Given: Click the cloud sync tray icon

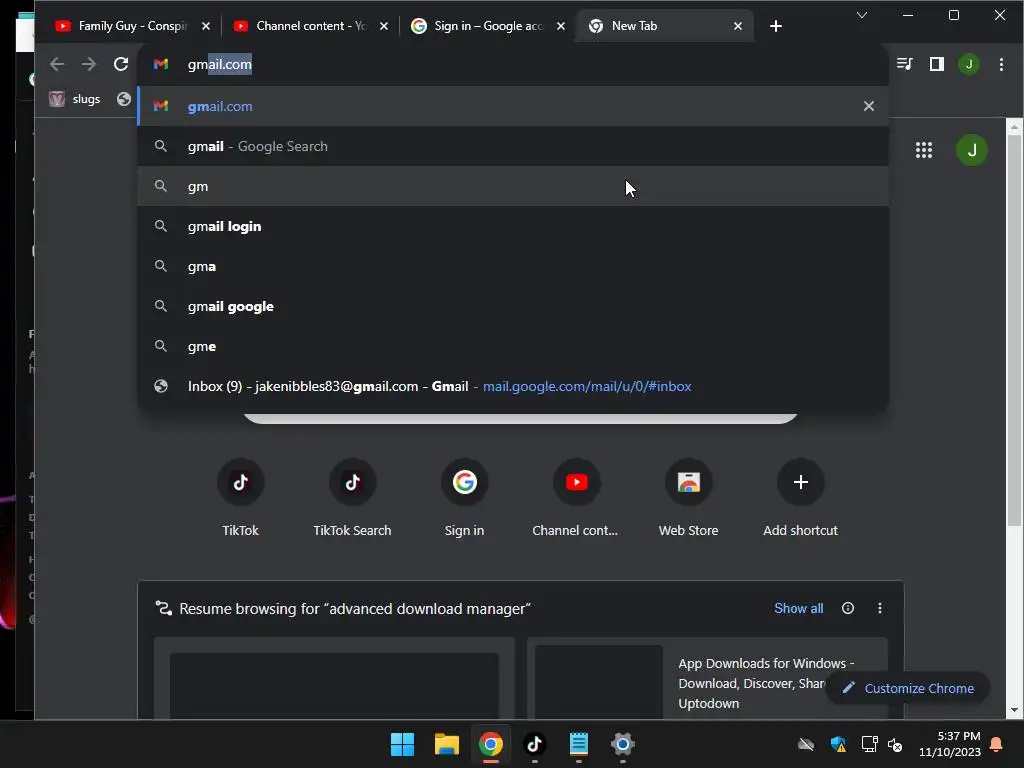Looking at the screenshot, I should coord(807,744).
